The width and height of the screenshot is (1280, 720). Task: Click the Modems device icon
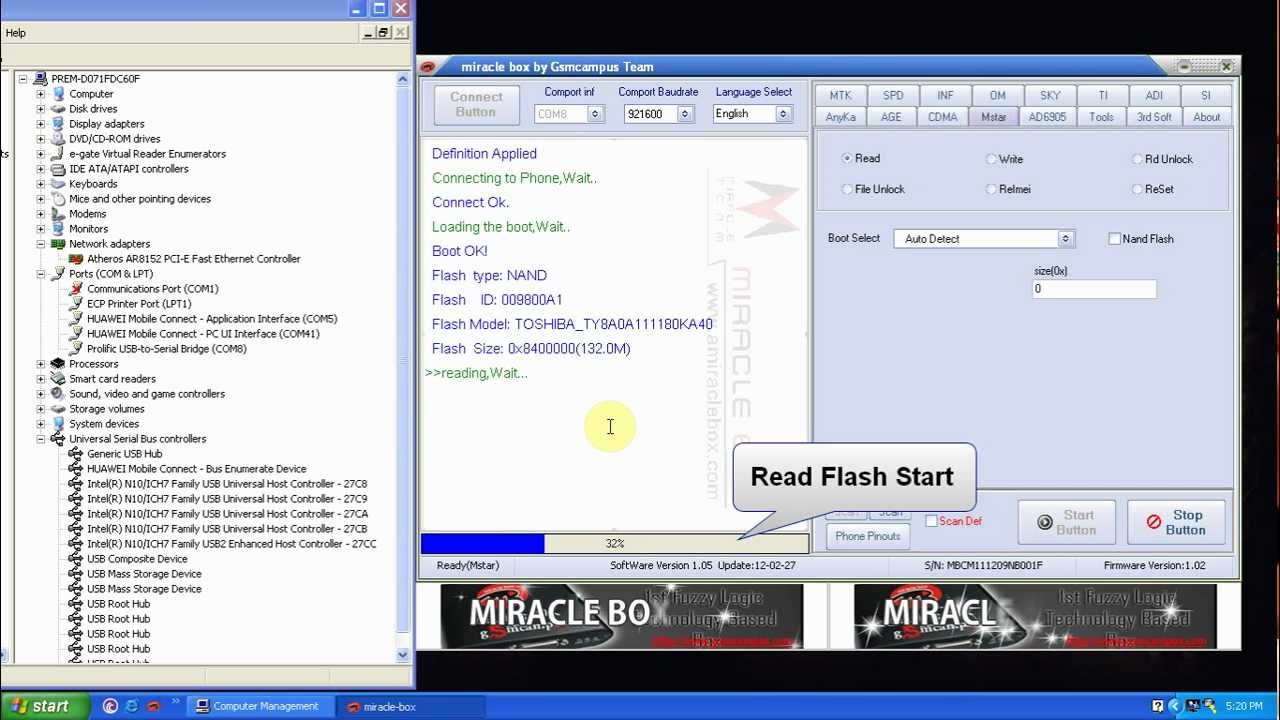(x=58, y=214)
